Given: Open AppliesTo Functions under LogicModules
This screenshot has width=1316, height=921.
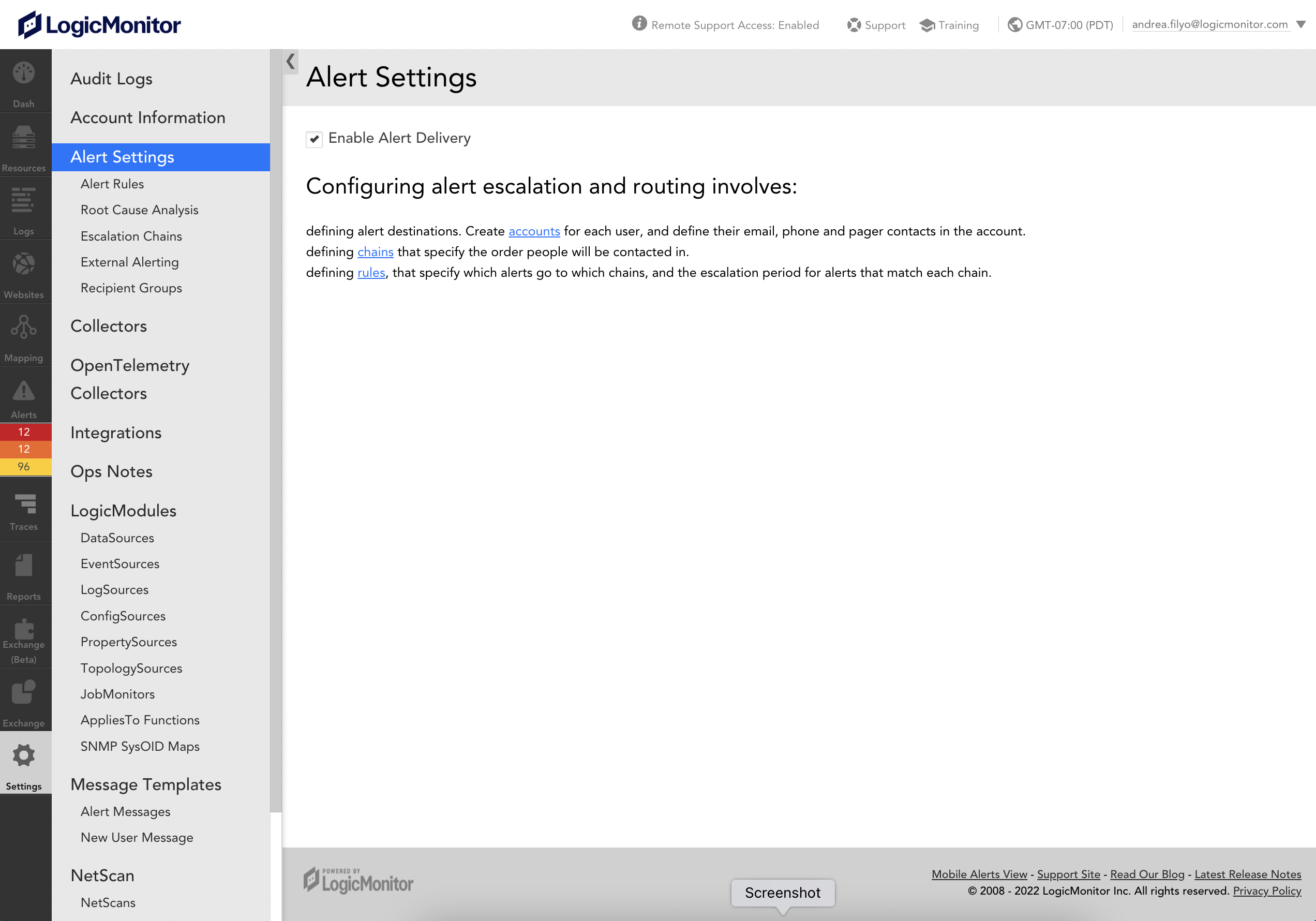Looking at the screenshot, I should (140, 720).
